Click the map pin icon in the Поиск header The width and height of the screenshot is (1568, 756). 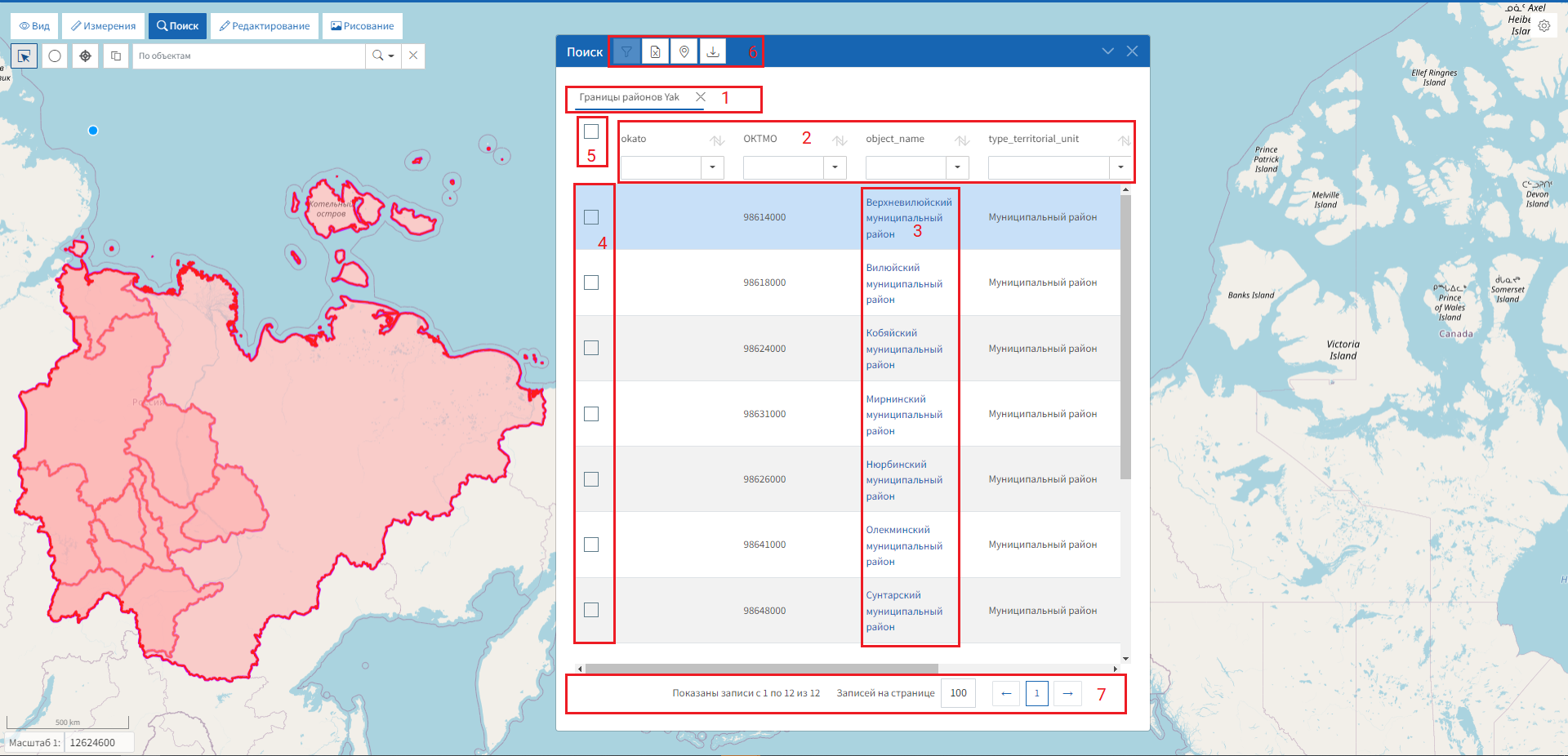point(684,52)
